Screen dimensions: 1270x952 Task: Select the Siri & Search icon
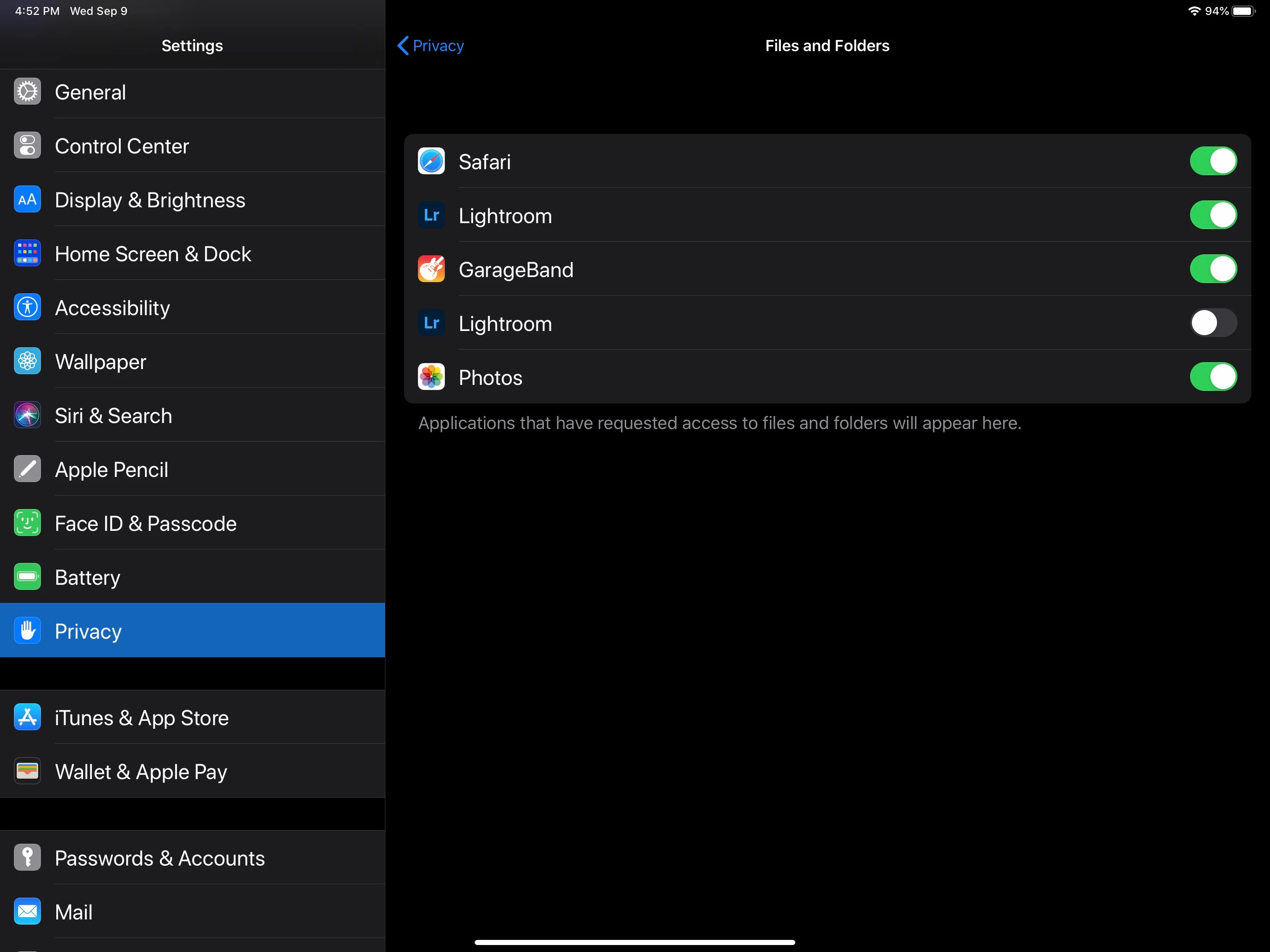(x=27, y=416)
